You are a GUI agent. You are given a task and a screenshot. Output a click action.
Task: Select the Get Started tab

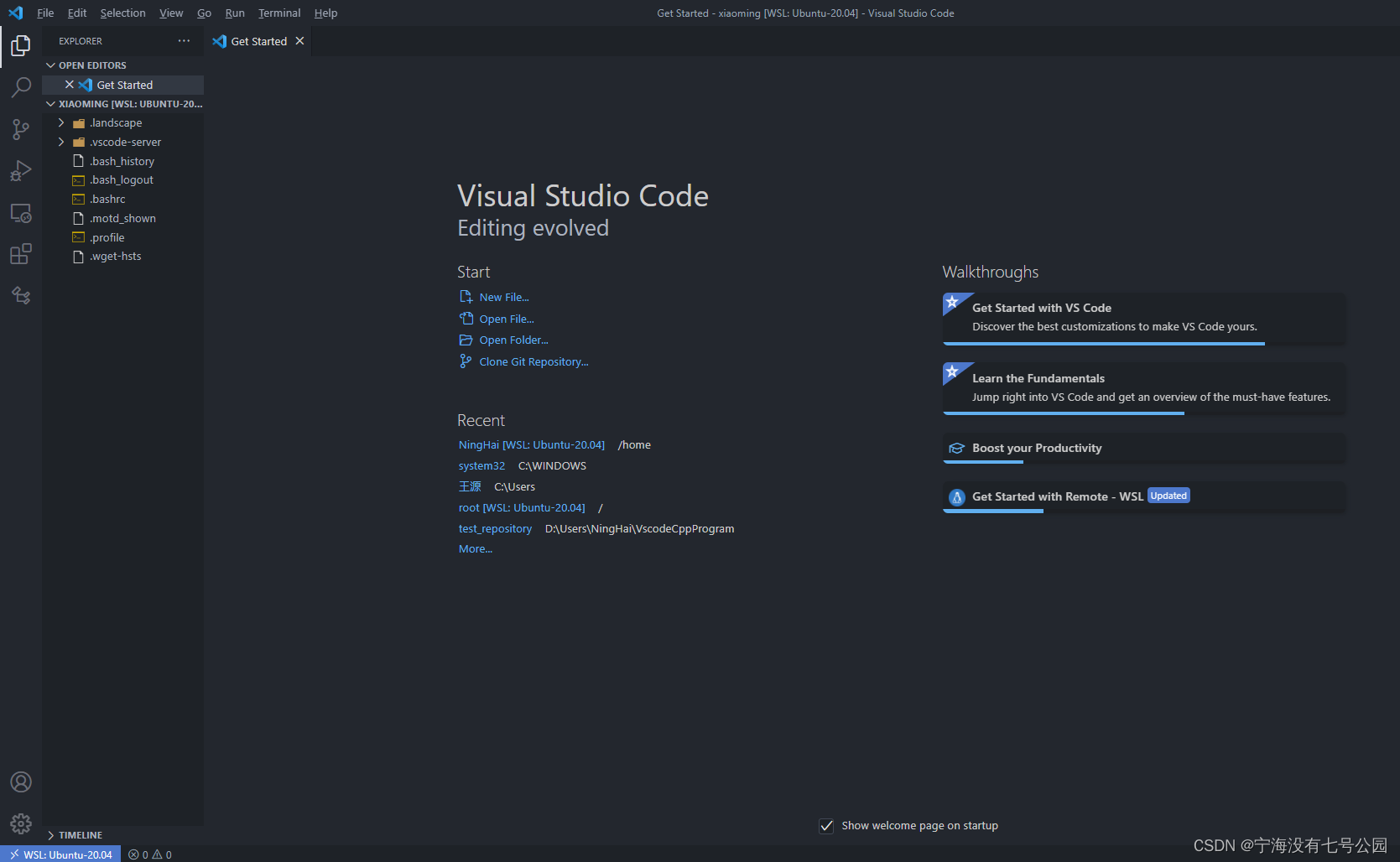click(x=258, y=41)
